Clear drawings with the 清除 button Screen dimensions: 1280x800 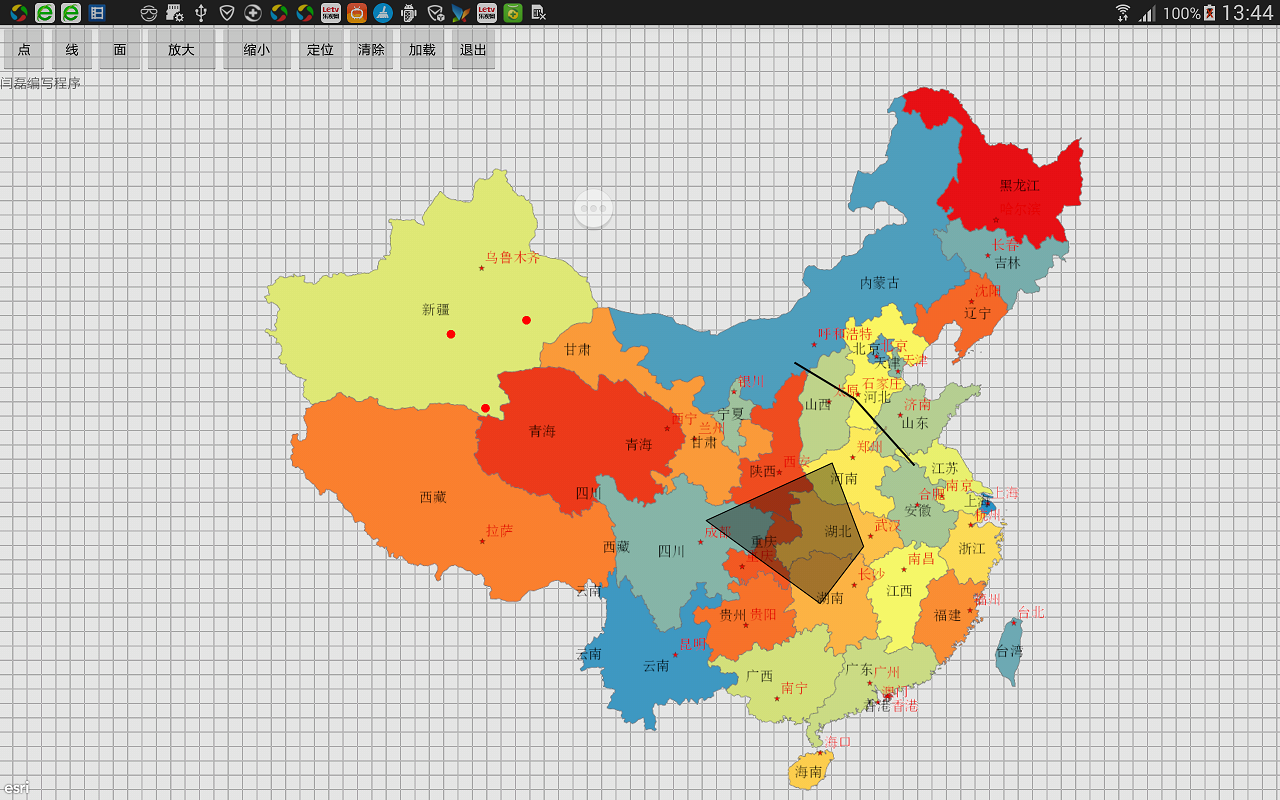click(371, 49)
